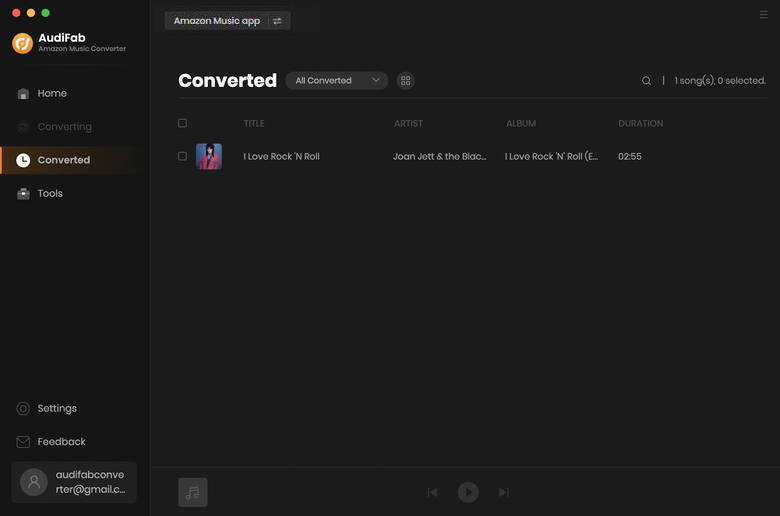Image resolution: width=780 pixels, height=516 pixels.
Task: Switch source via Amazon Music app swap icon
Action: [x=277, y=21]
